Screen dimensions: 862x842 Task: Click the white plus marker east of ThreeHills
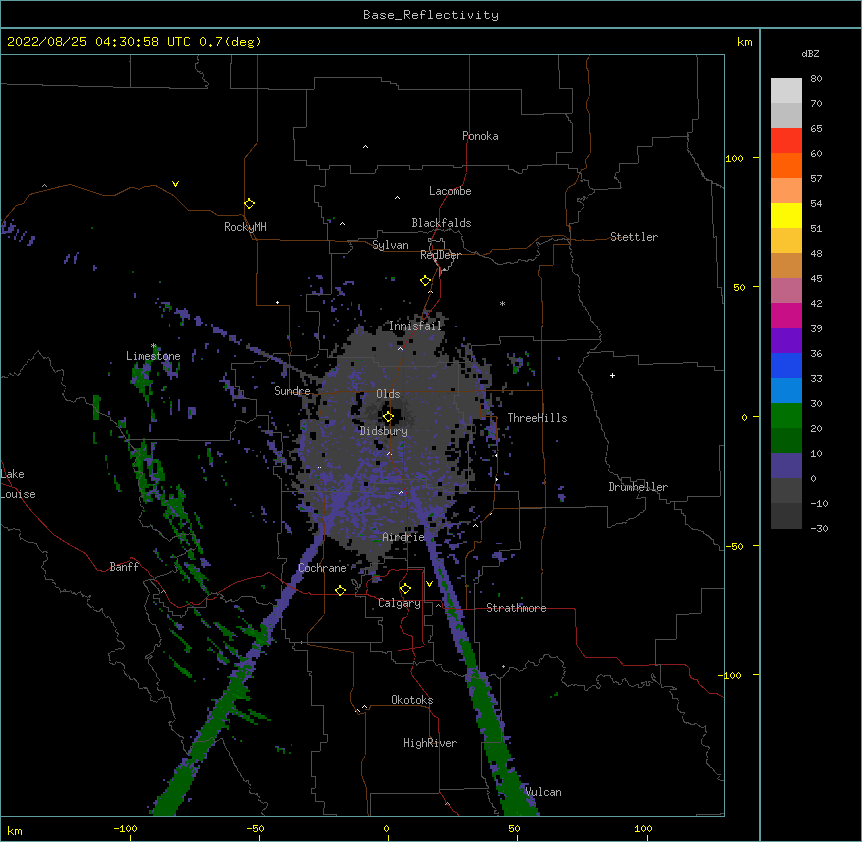(612, 375)
